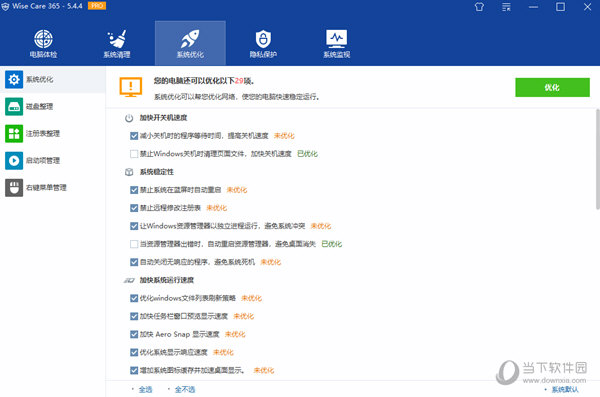Open the 隐私保护 shield section
The width and height of the screenshot is (600, 397).
pos(263,43)
